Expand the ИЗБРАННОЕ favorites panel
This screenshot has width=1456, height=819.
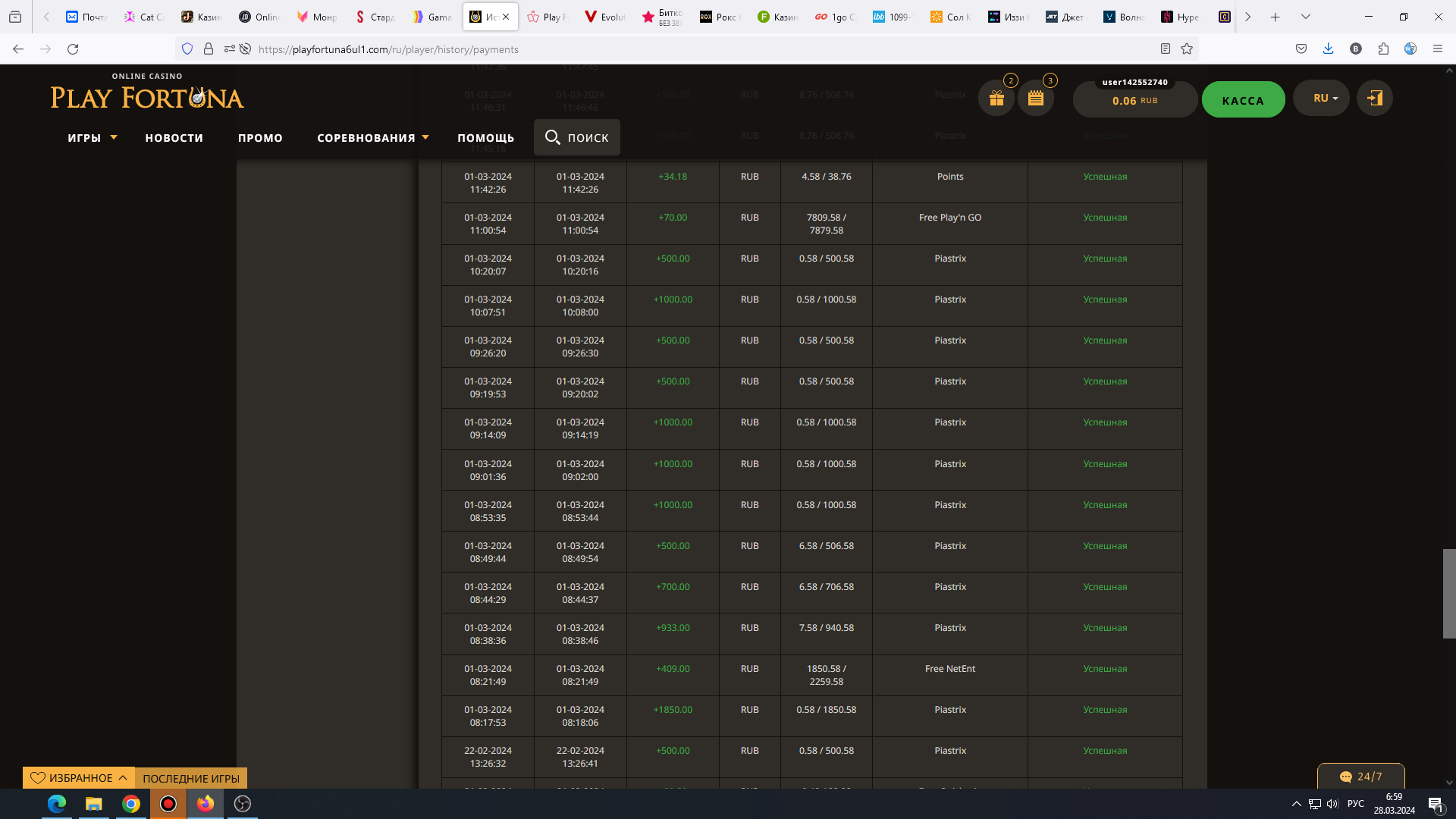(x=79, y=778)
